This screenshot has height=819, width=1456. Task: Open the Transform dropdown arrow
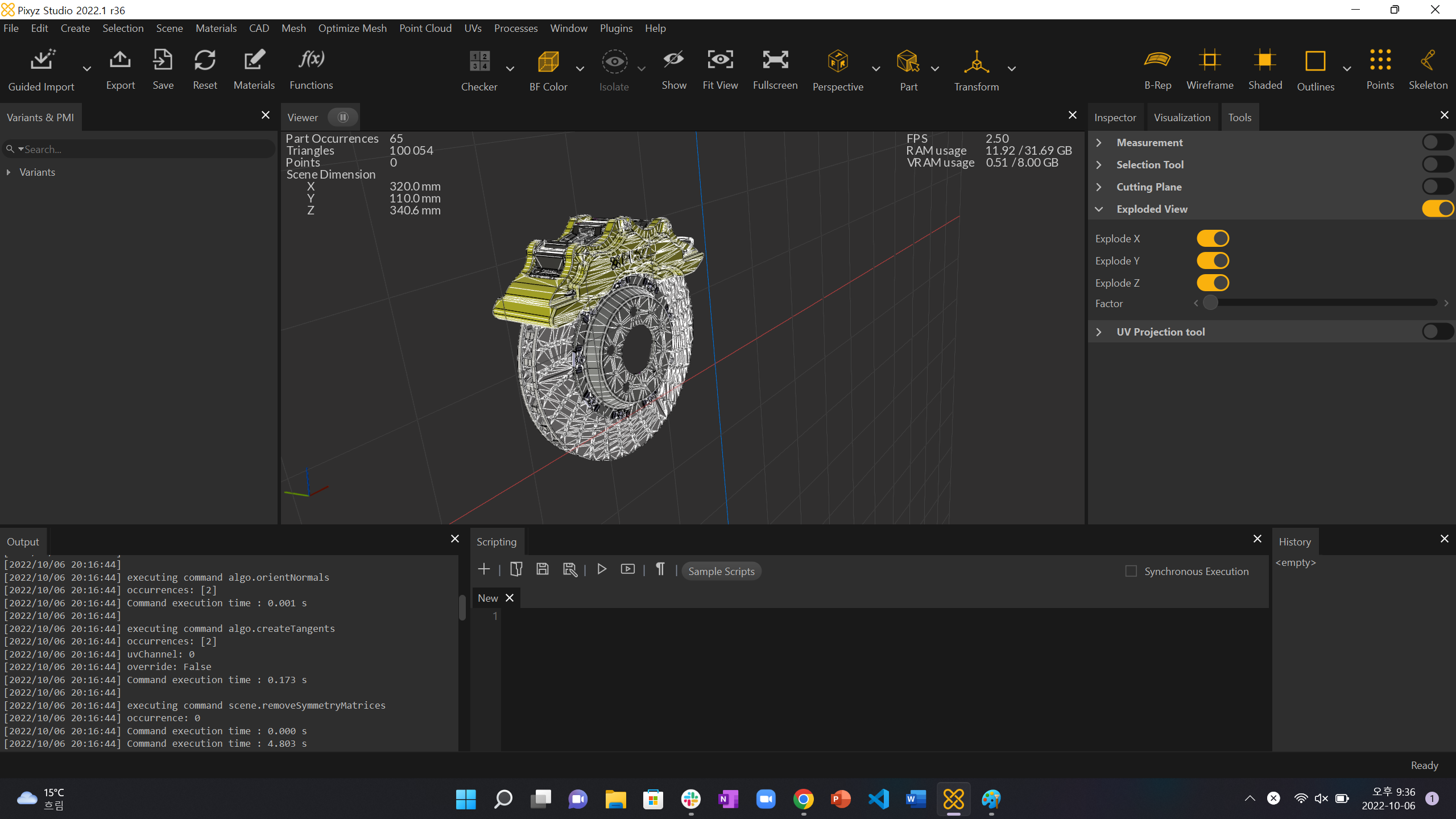coord(1012,69)
